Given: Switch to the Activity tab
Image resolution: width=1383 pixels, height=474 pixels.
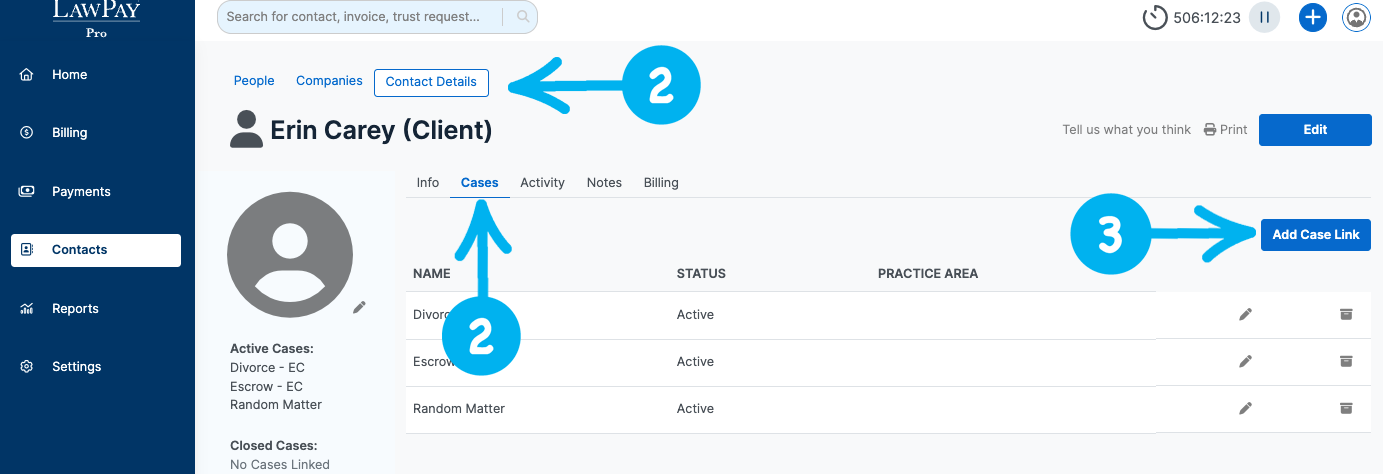Looking at the screenshot, I should tap(542, 183).
